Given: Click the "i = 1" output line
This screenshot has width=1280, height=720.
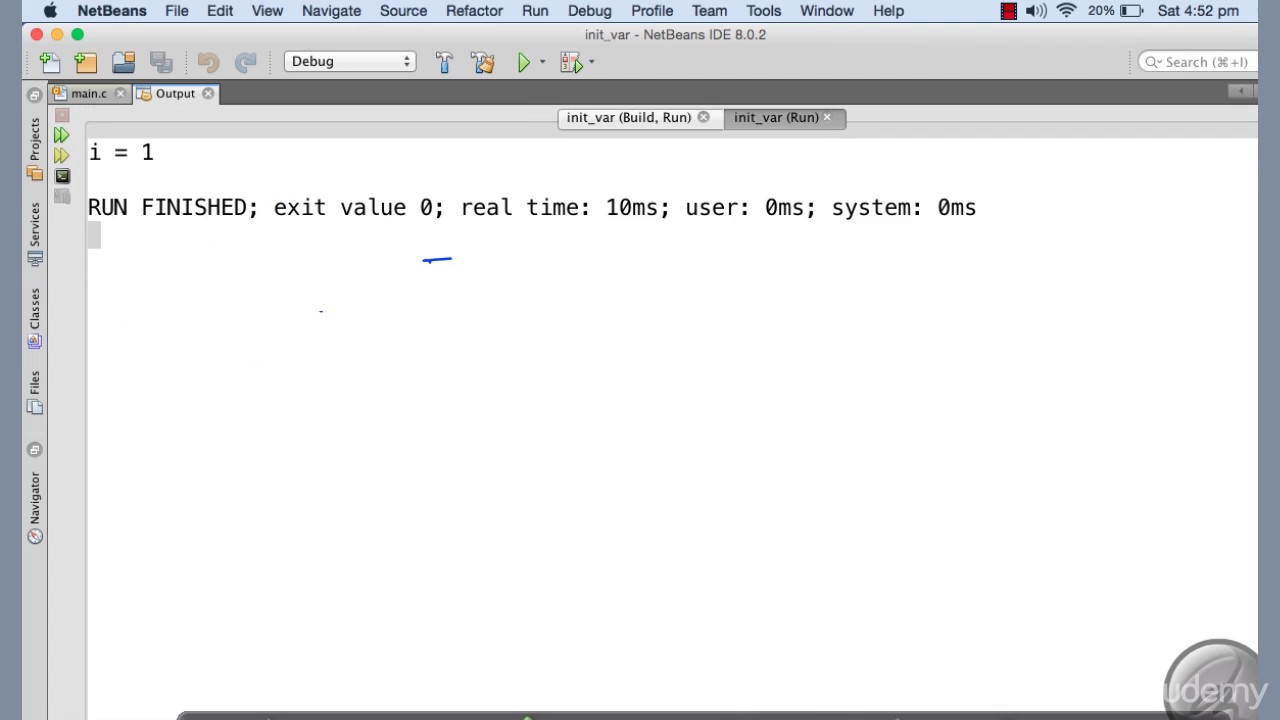Looking at the screenshot, I should [121, 152].
